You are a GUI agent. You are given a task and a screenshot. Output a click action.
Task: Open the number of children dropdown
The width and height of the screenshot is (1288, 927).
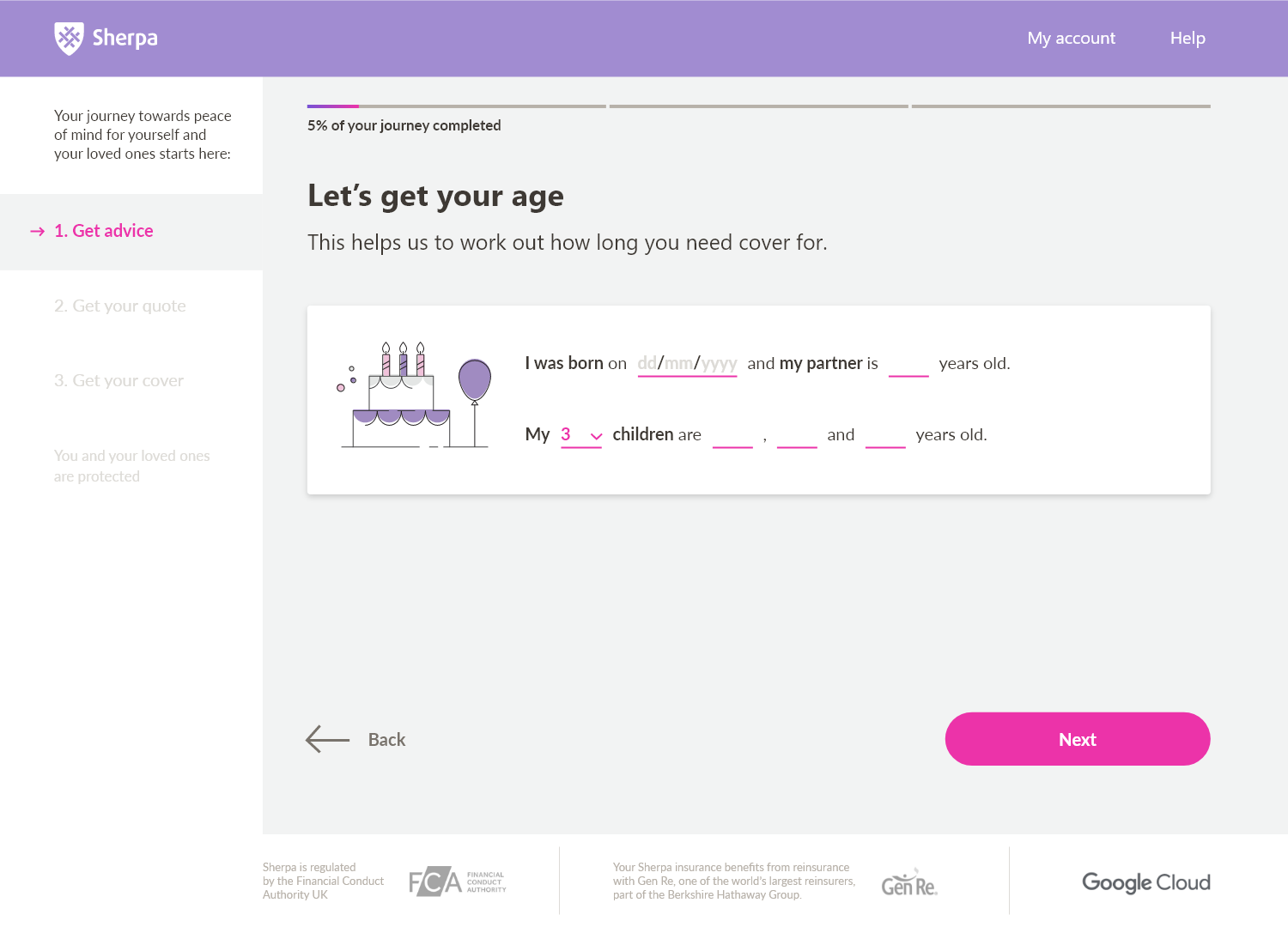coord(581,435)
